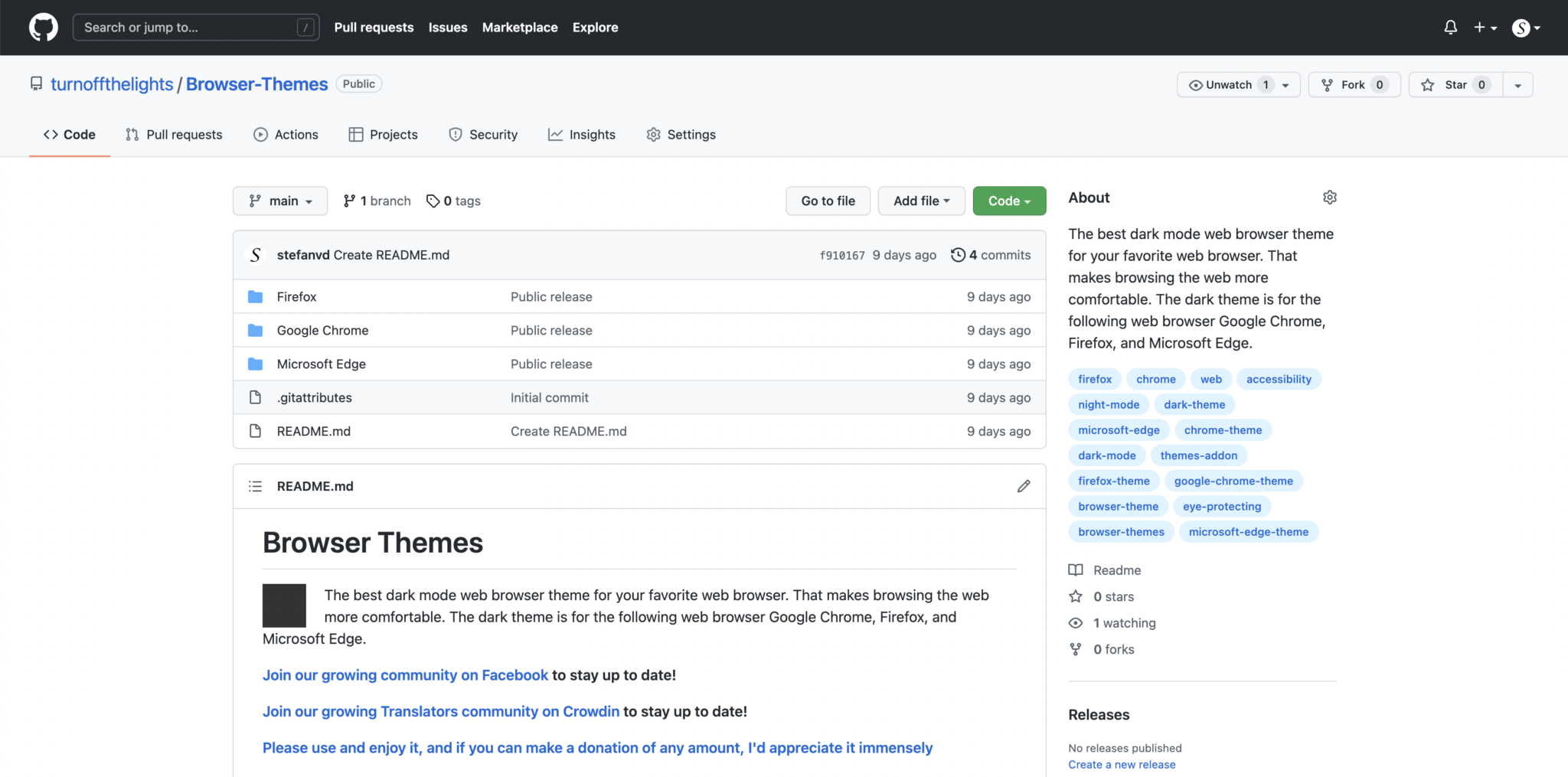The image size is (1568, 777).
Task: Click the search or jump to field
Action: [x=195, y=27]
